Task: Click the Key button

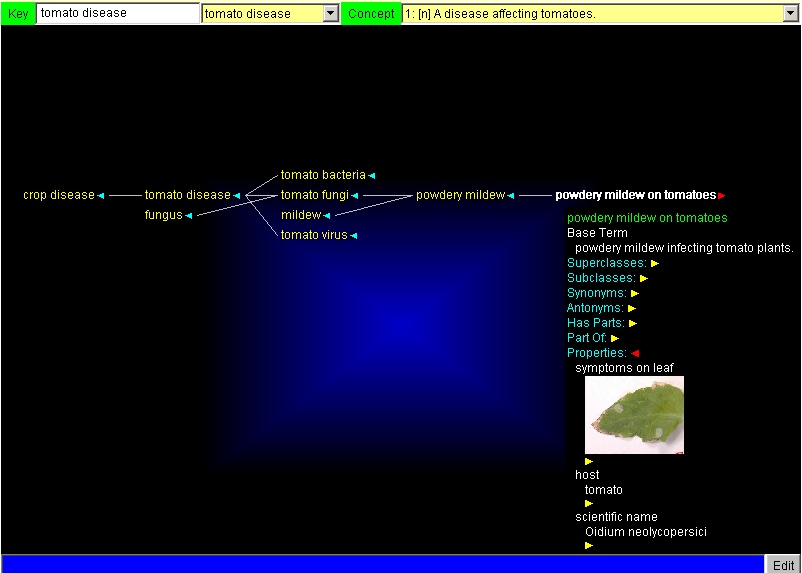Action: (18, 13)
